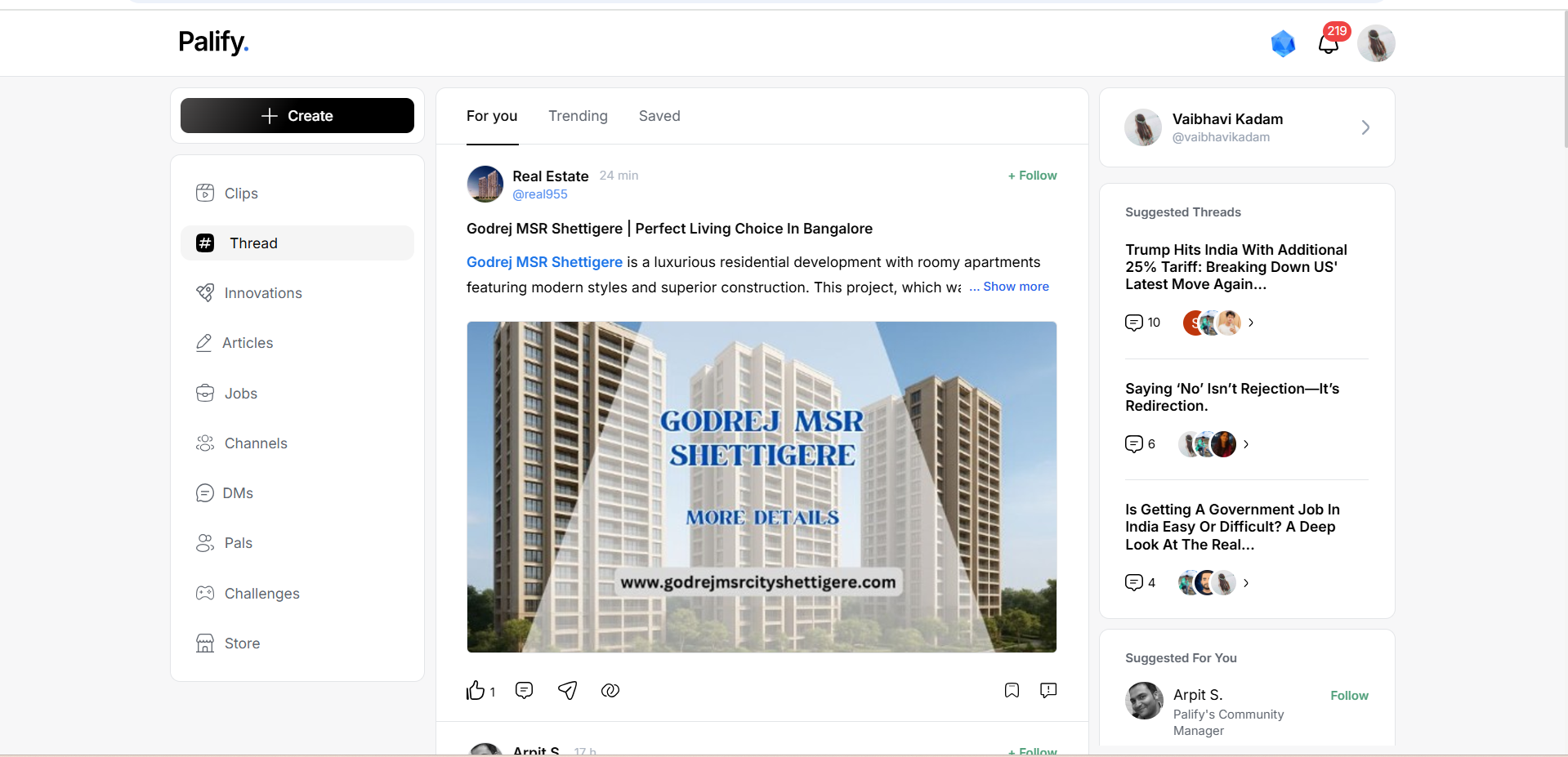The image size is (1568, 757).
Task: Expand participants arrow on Trump tariff thread
Action: (x=1251, y=323)
